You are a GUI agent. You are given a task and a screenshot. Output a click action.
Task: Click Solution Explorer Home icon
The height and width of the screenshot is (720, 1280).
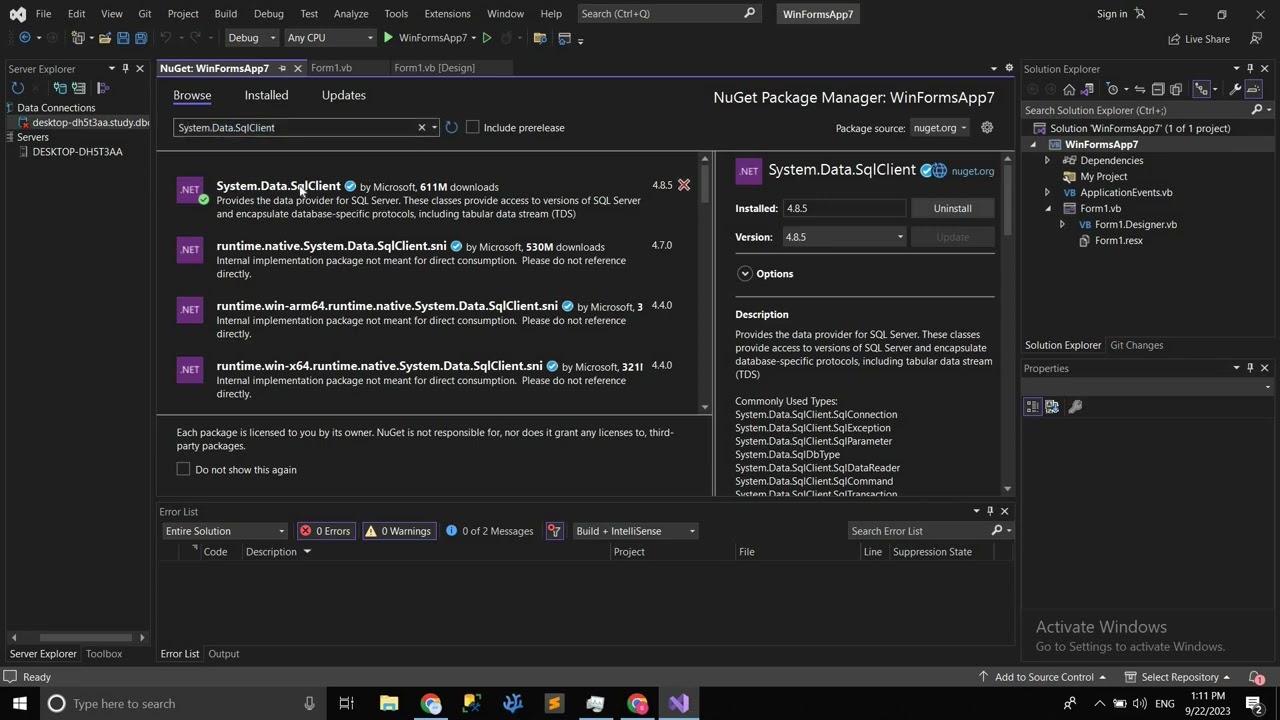[1069, 89]
